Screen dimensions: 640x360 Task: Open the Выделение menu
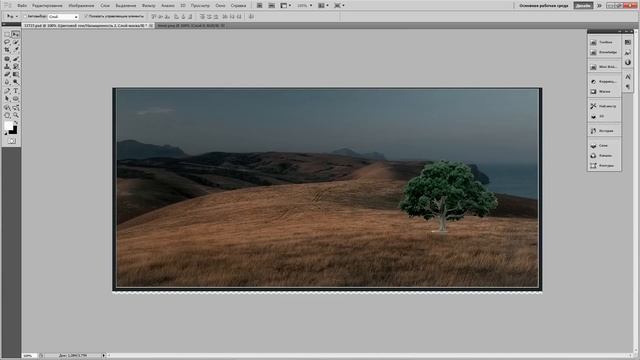tap(126, 6)
